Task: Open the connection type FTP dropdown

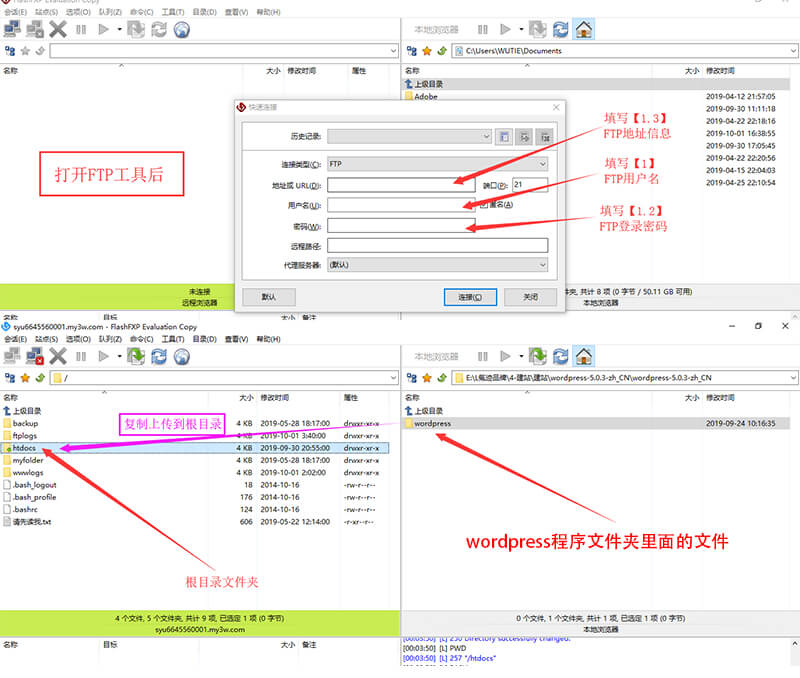Action: 437,164
